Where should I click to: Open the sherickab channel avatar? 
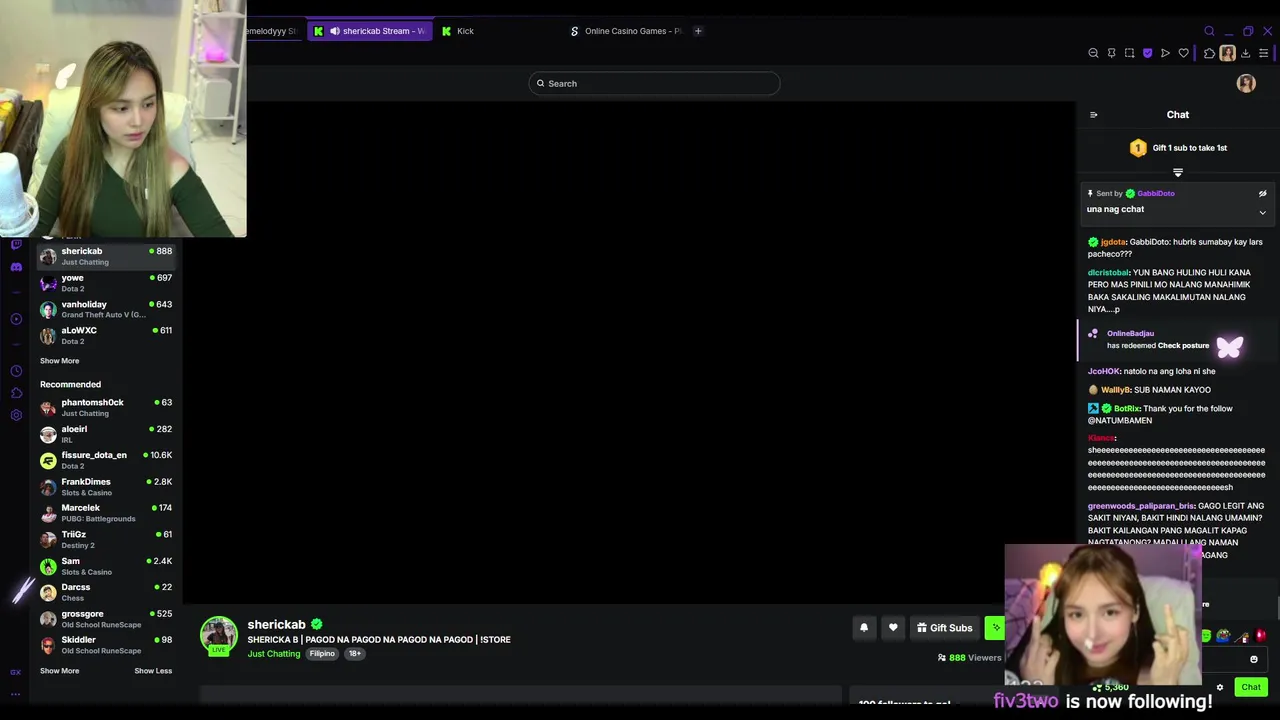219,636
